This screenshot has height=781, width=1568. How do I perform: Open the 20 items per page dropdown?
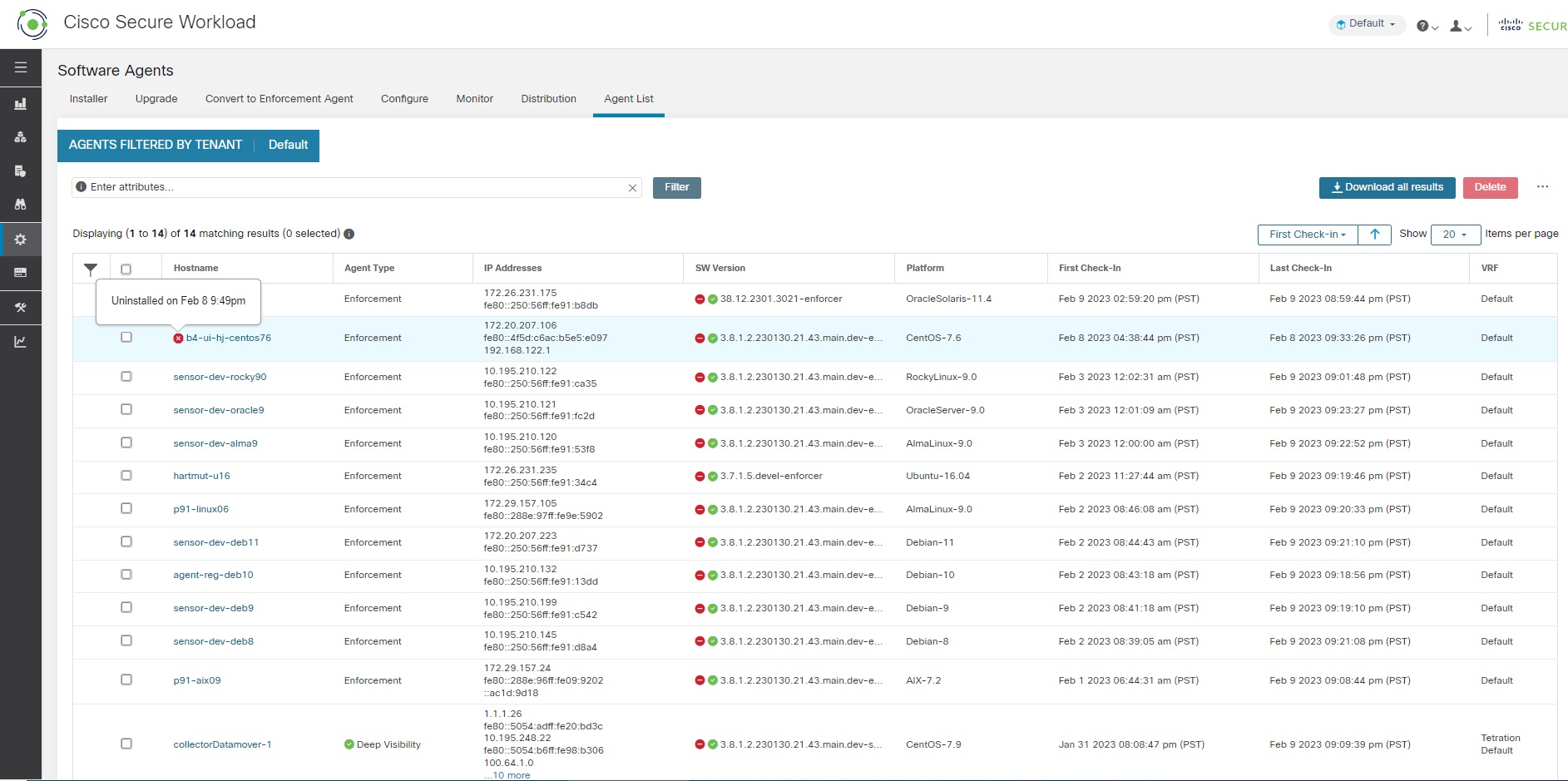1456,235
